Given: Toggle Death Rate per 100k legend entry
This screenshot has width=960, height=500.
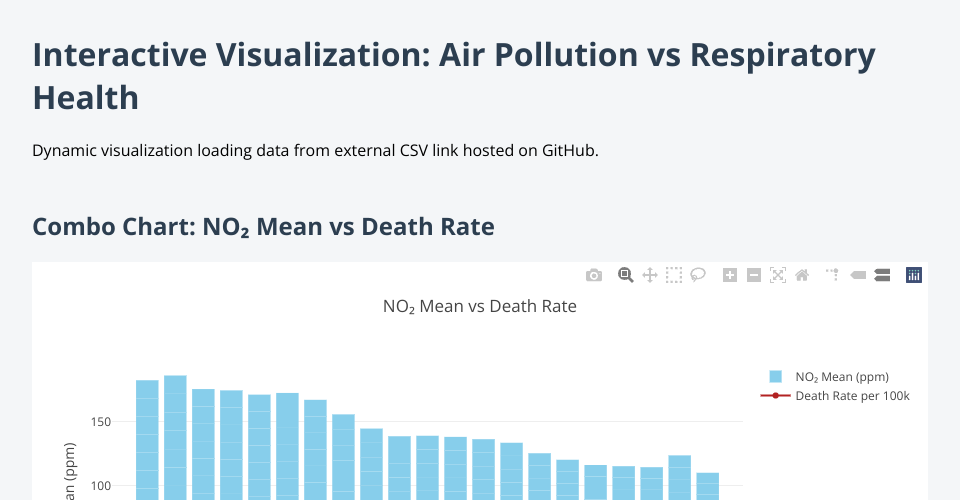Looking at the screenshot, I should pyautogui.click(x=852, y=396).
